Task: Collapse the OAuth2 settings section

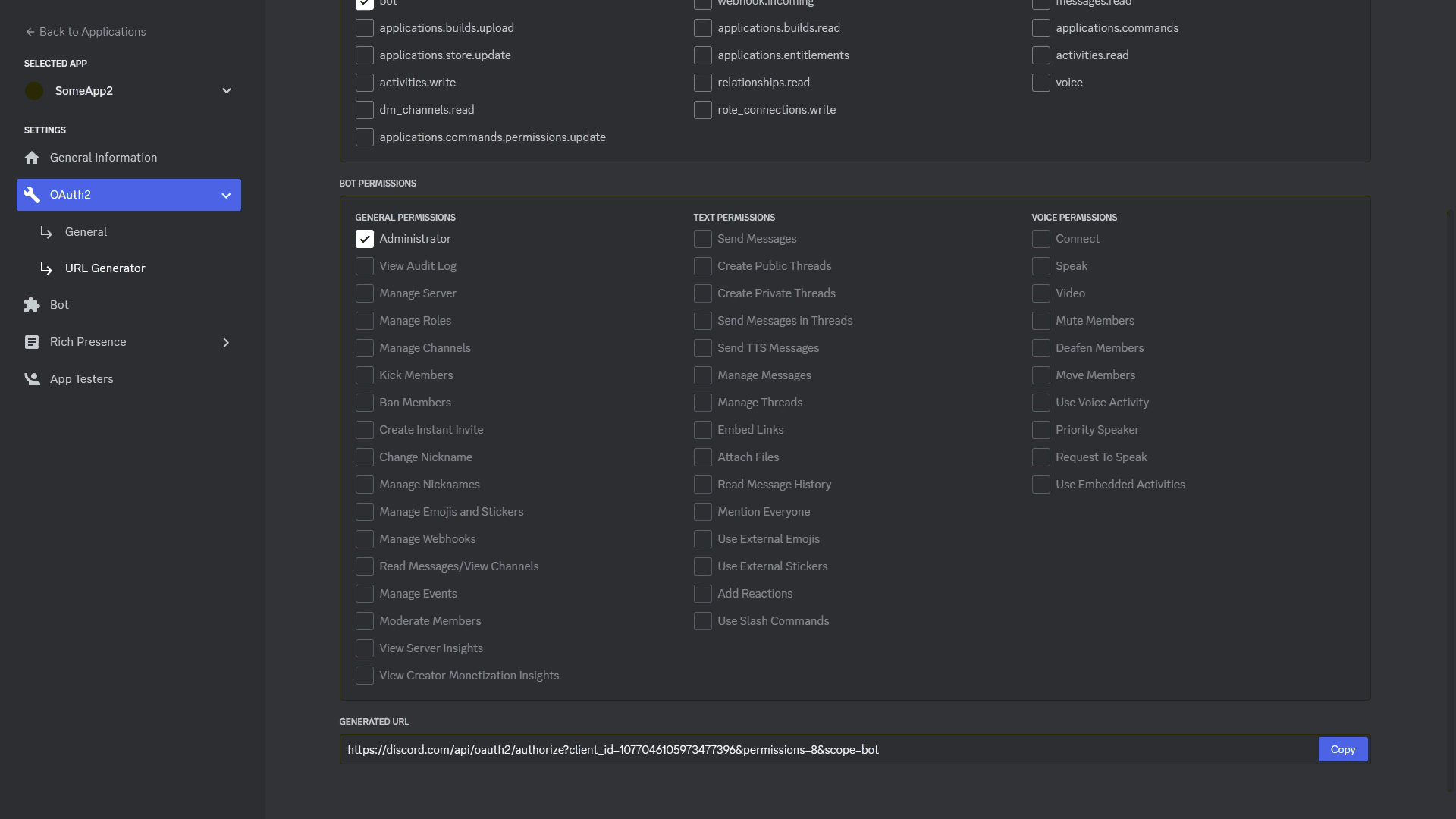Action: [x=226, y=195]
